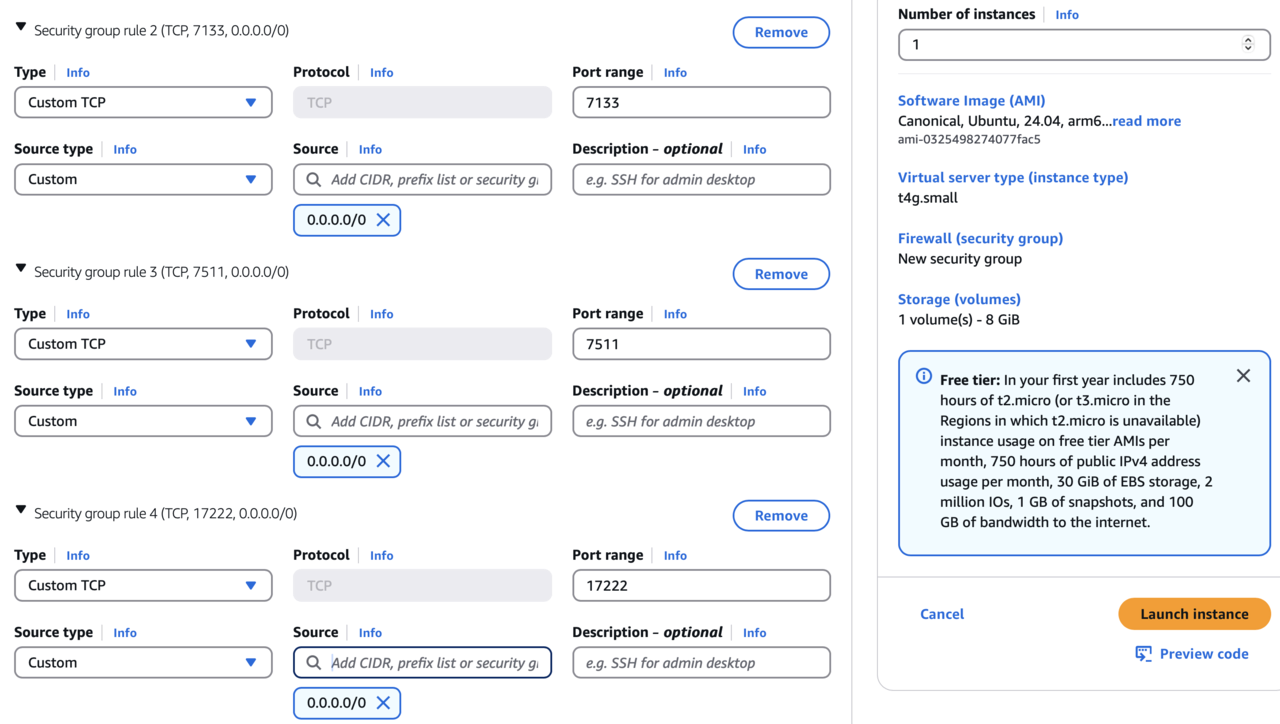Collapse Security group rule 4
The height and width of the screenshot is (724, 1280).
pos(21,511)
